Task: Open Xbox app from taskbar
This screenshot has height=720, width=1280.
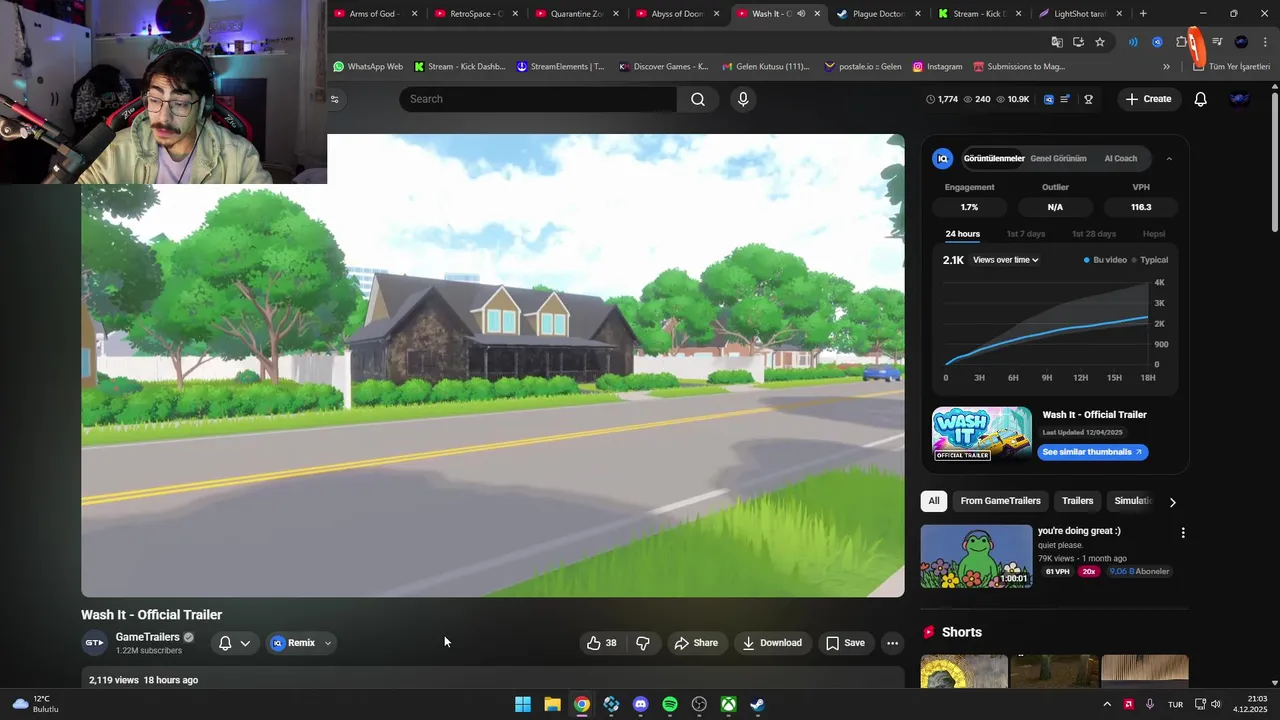Action: pos(729,704)
